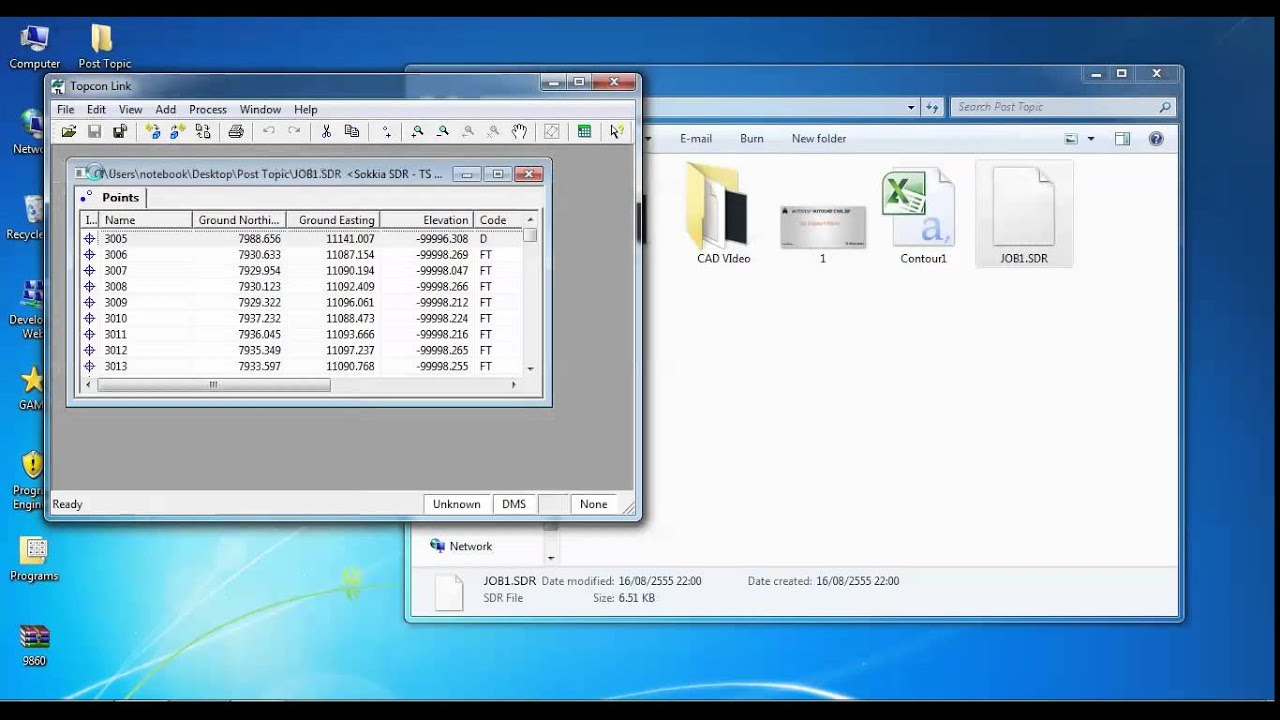Click the grayed measure ruler toolbar icon

click(x=551, y=131)
